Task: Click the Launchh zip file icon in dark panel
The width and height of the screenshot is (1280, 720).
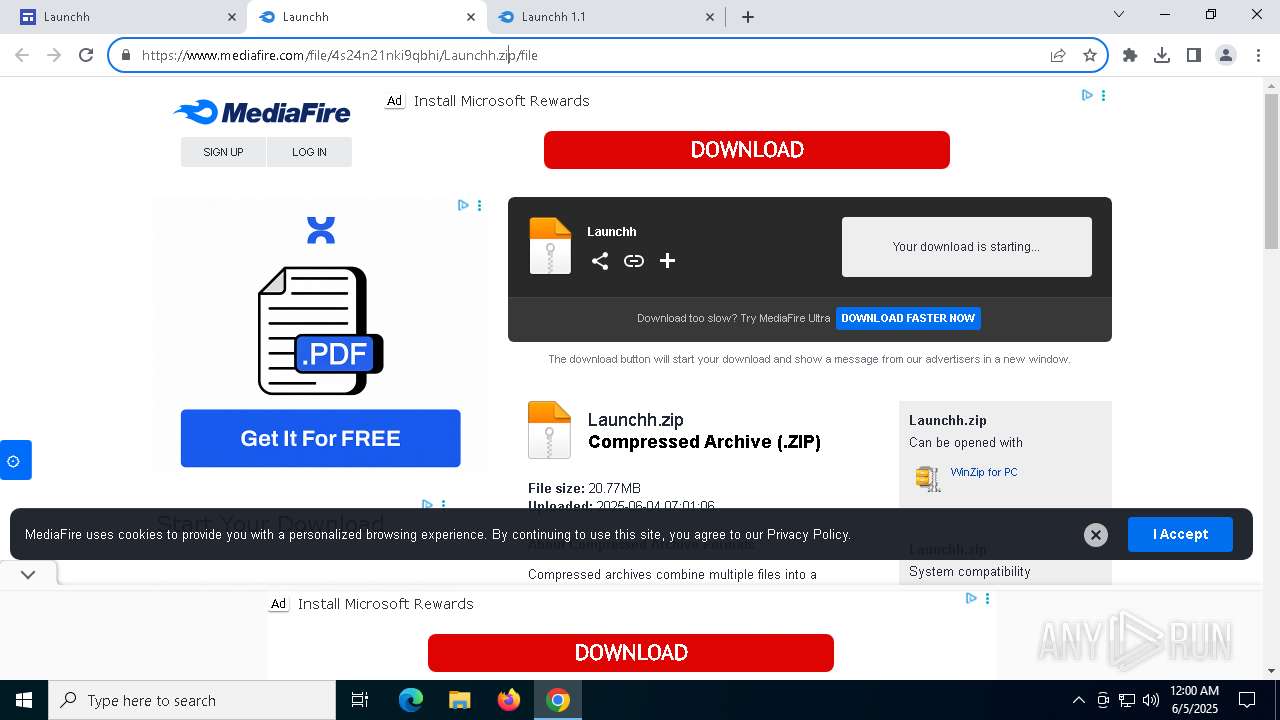Action: [550, 246]
